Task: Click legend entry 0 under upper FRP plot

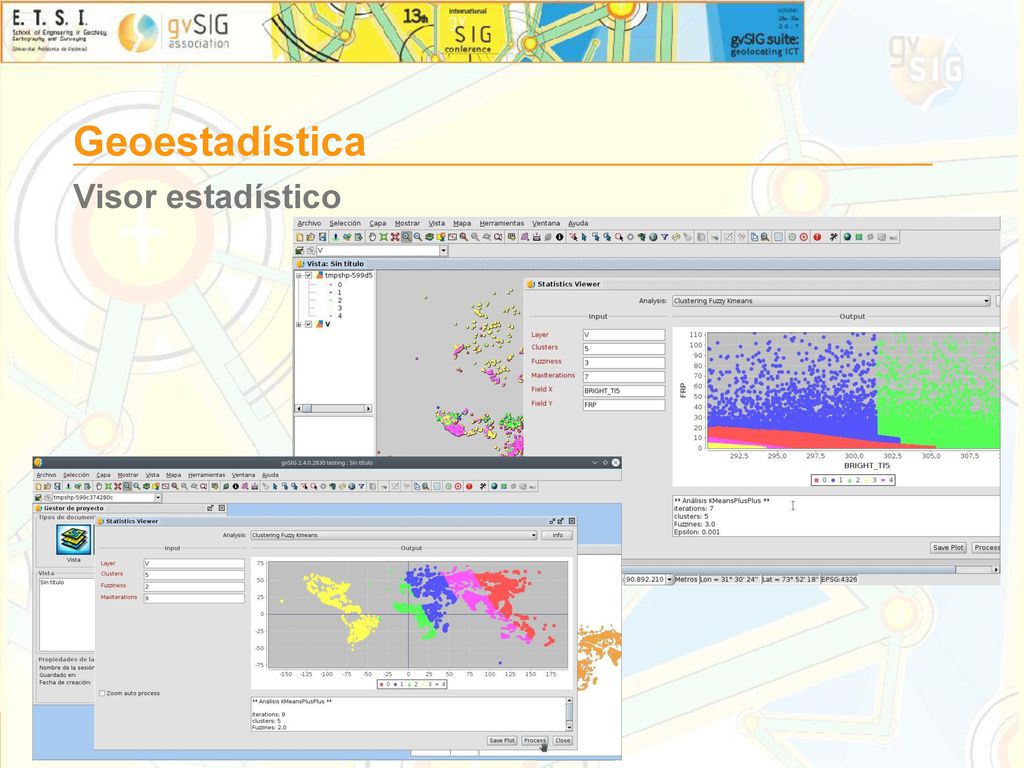Action: pos(820,480)
